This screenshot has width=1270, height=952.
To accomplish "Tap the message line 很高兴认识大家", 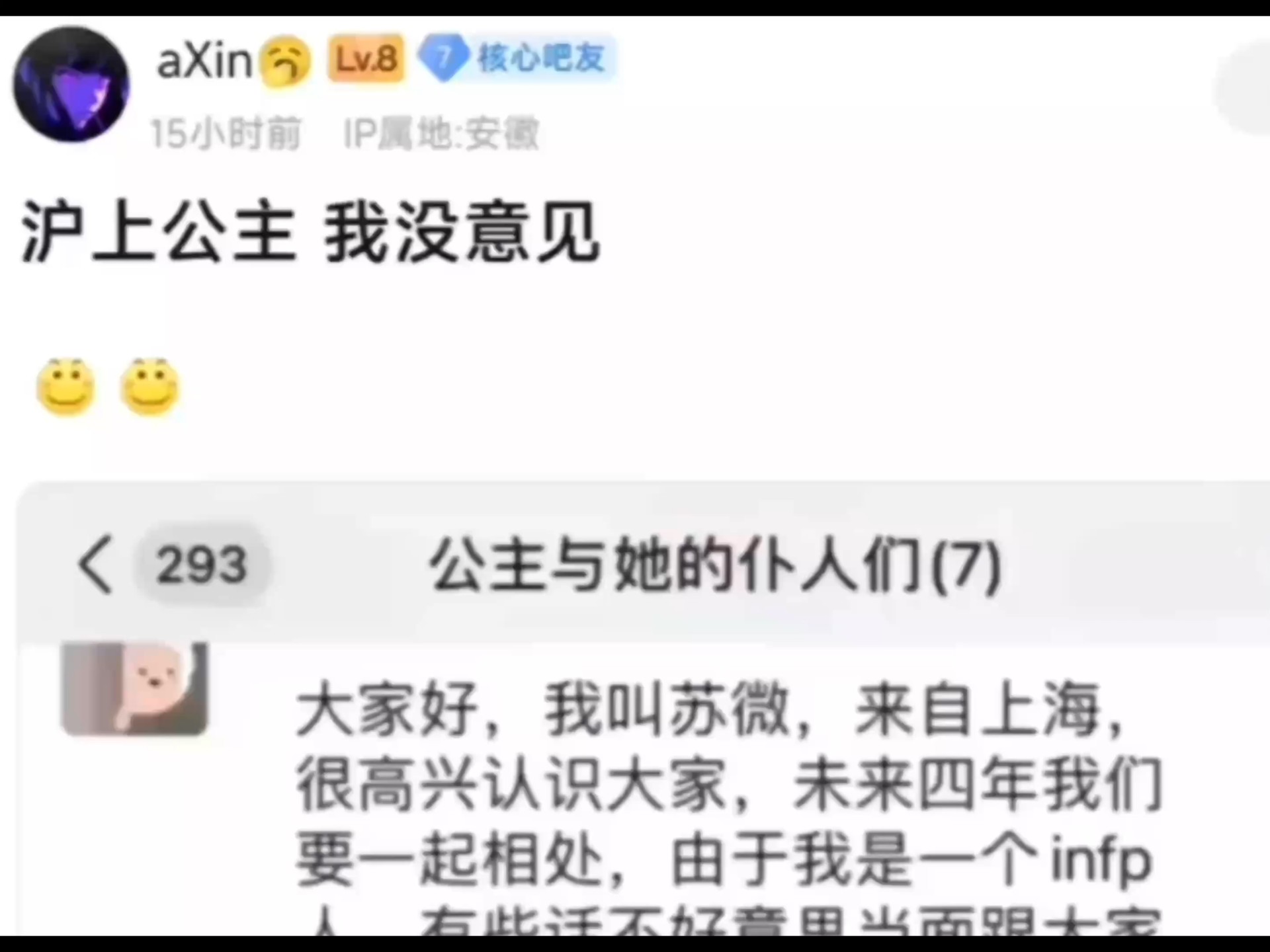I will pyautogui.click(x=728, y=784).
